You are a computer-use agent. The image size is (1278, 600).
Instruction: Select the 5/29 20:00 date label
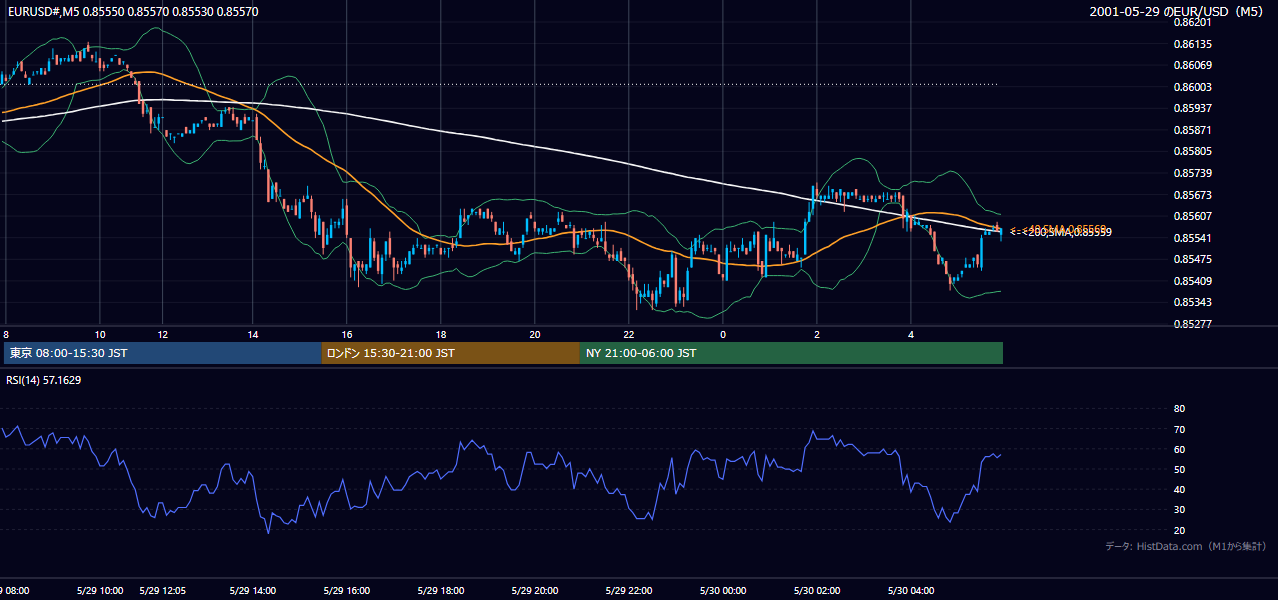point(534,591)
